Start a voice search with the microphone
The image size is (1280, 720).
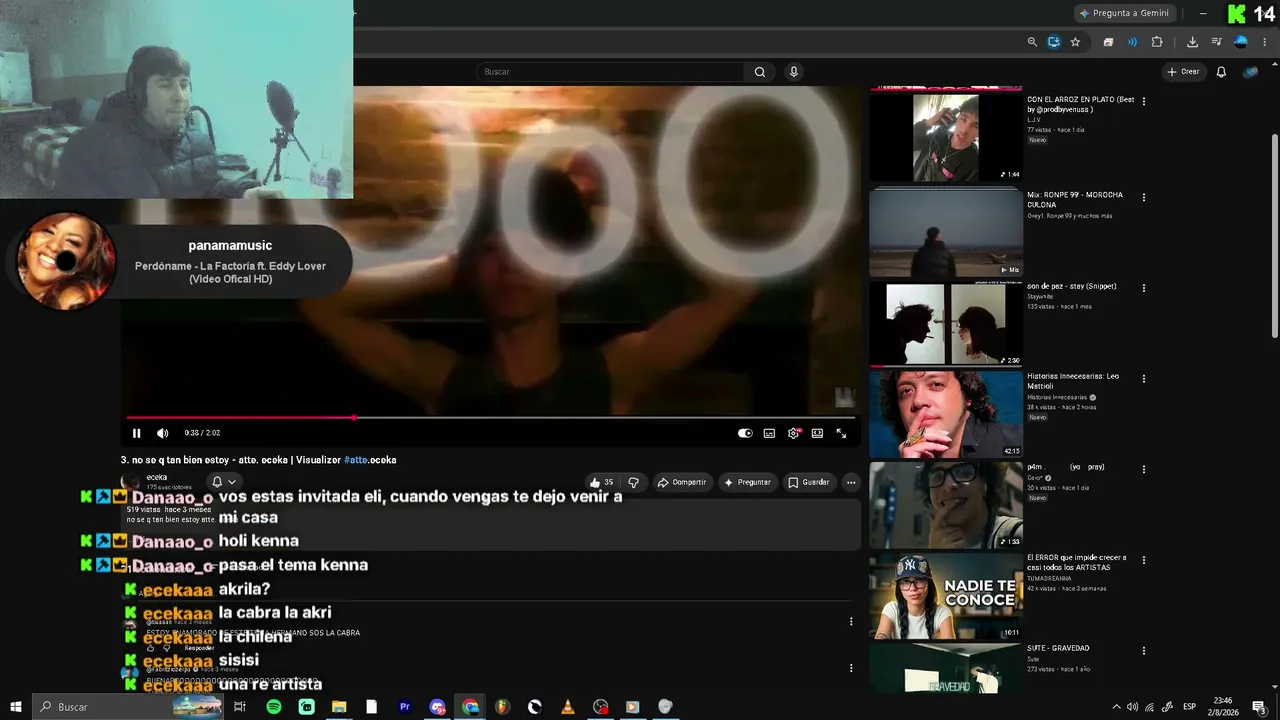793,72
